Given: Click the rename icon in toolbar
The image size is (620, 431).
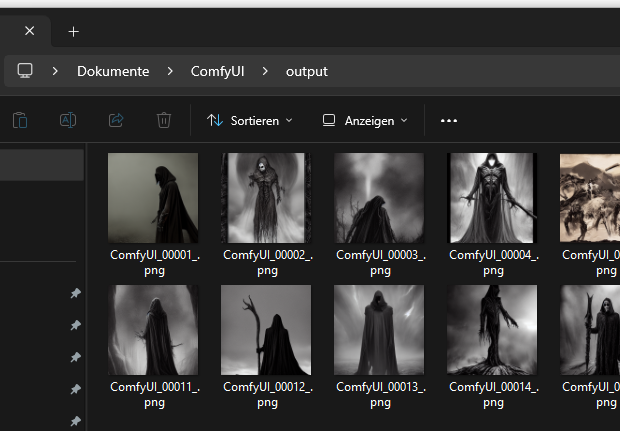Looking at the screenshot, I should tap(68, 120).
